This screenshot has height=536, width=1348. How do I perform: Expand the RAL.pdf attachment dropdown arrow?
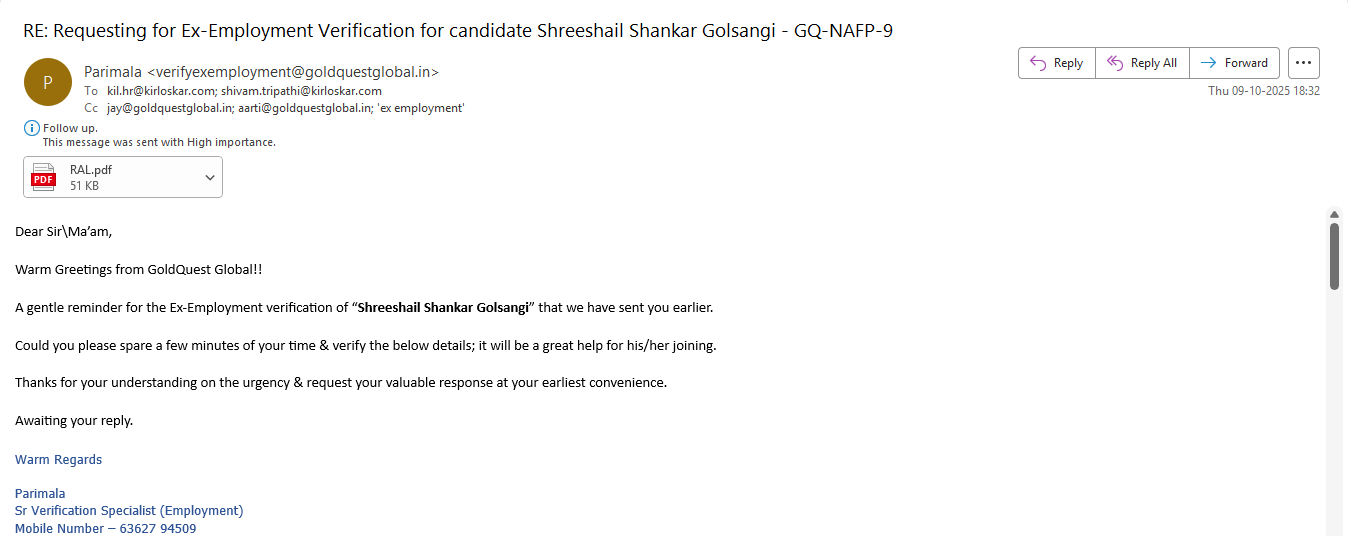pos(210,177)
